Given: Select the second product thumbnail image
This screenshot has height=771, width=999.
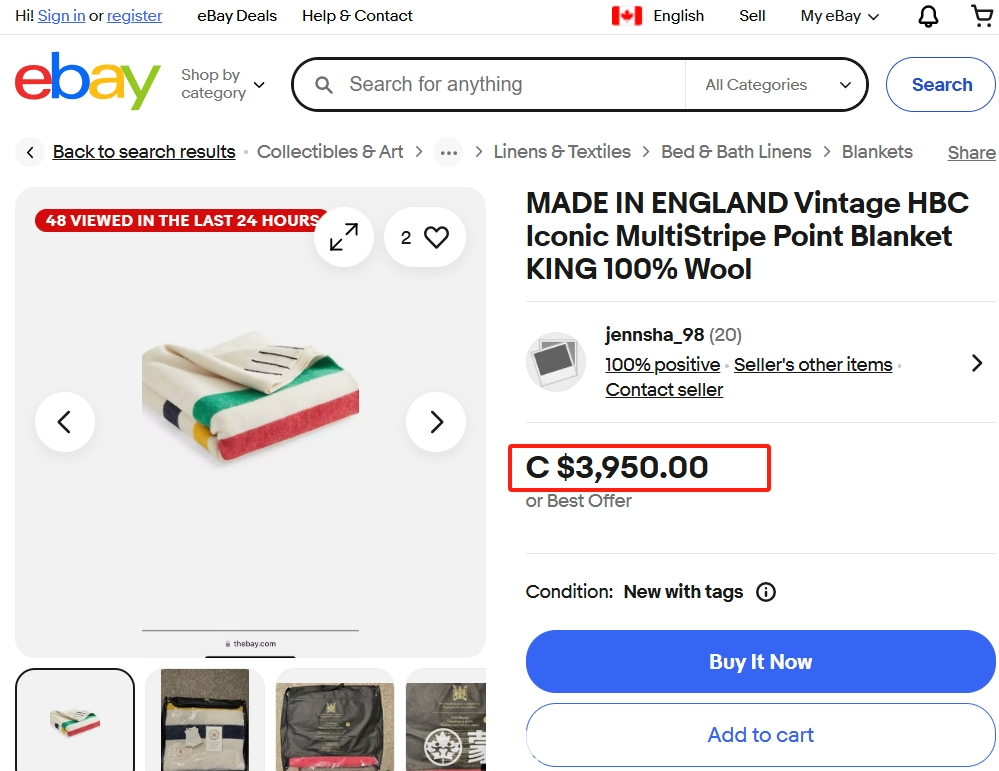Looking at the screenshot, I should (x=205, y=720).
